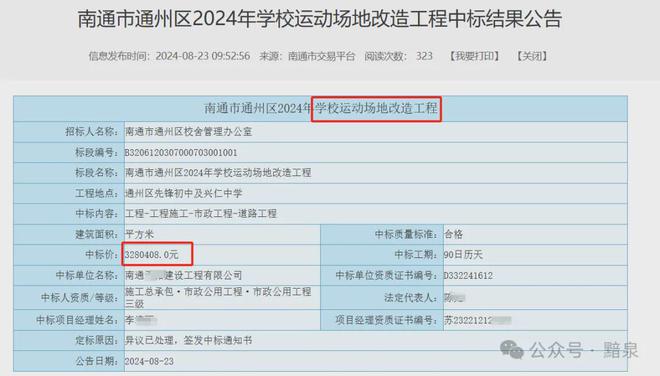
Task: Select bid content 工程-工程施工-市政工程-道路工程
Action: pos(201,214)
